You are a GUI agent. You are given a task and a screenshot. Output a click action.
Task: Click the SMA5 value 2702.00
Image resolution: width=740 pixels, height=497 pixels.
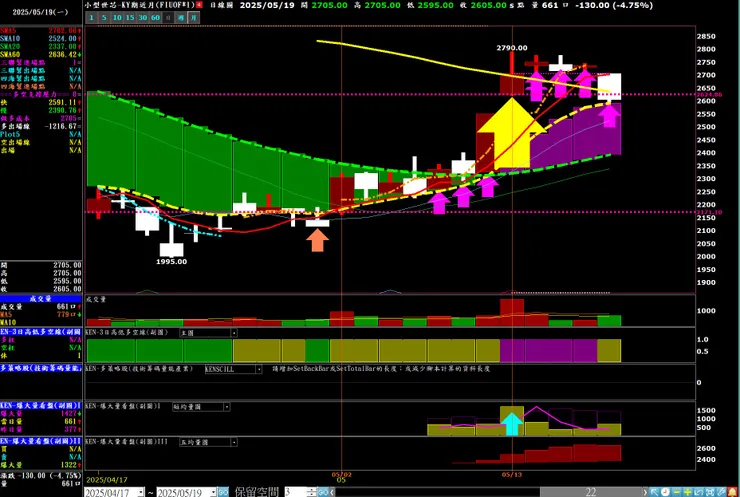click(62, 31)
